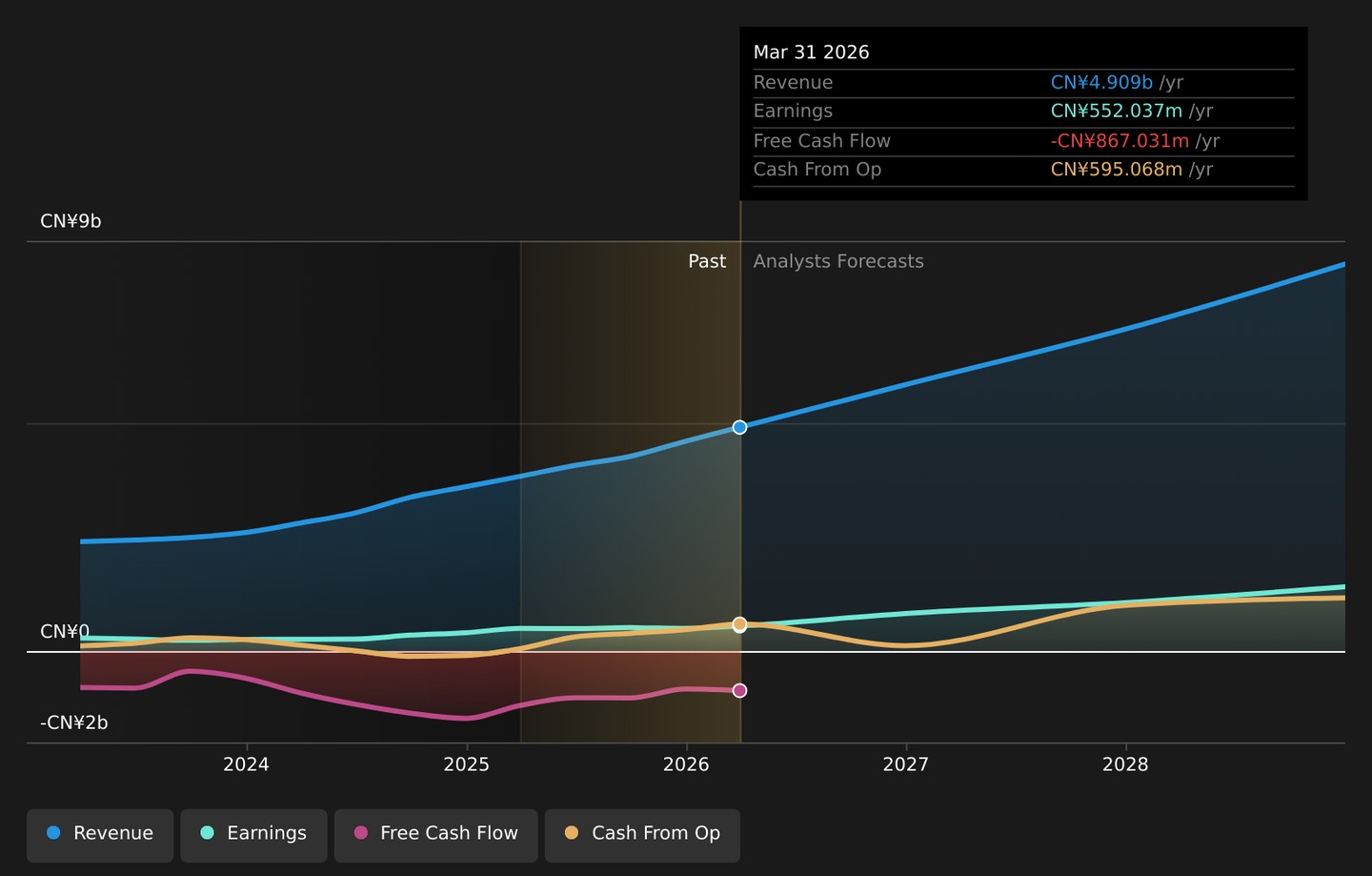Click the Revenue row label in tooltip

793,83
